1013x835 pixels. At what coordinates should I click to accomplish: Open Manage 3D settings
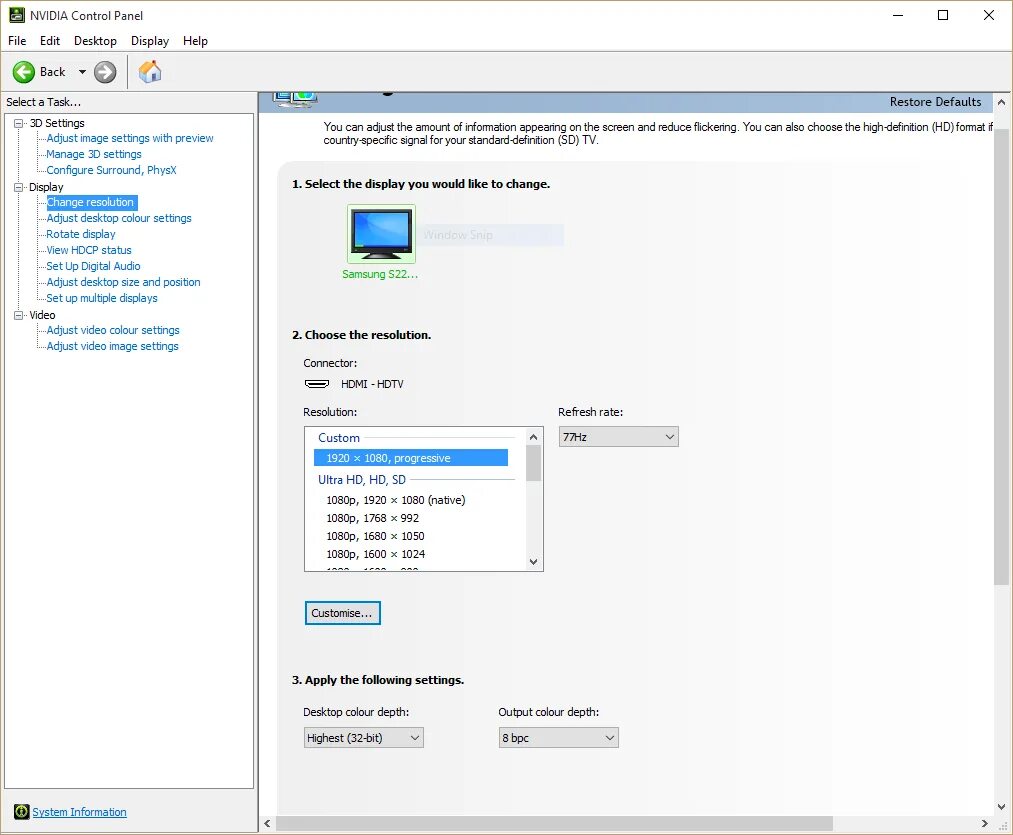pyautogui.click(x=94, y=154)
